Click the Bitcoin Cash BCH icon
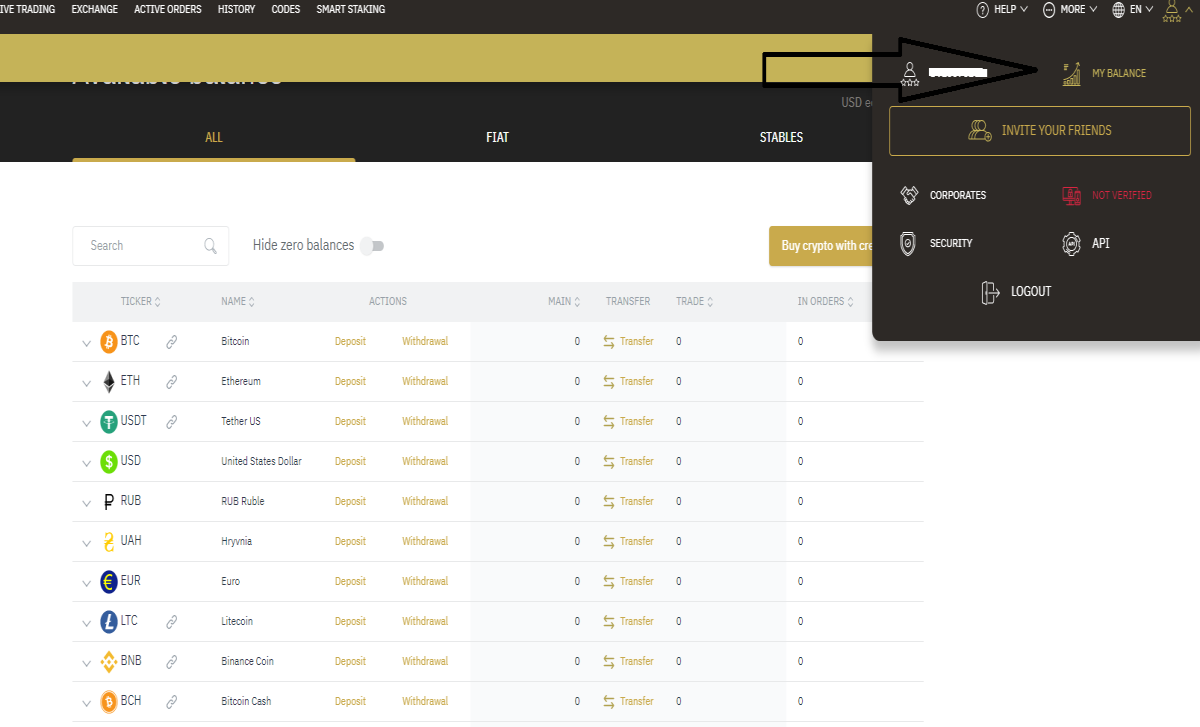Viewport: 1200px width, 727px height. click(x=109, y=702)
